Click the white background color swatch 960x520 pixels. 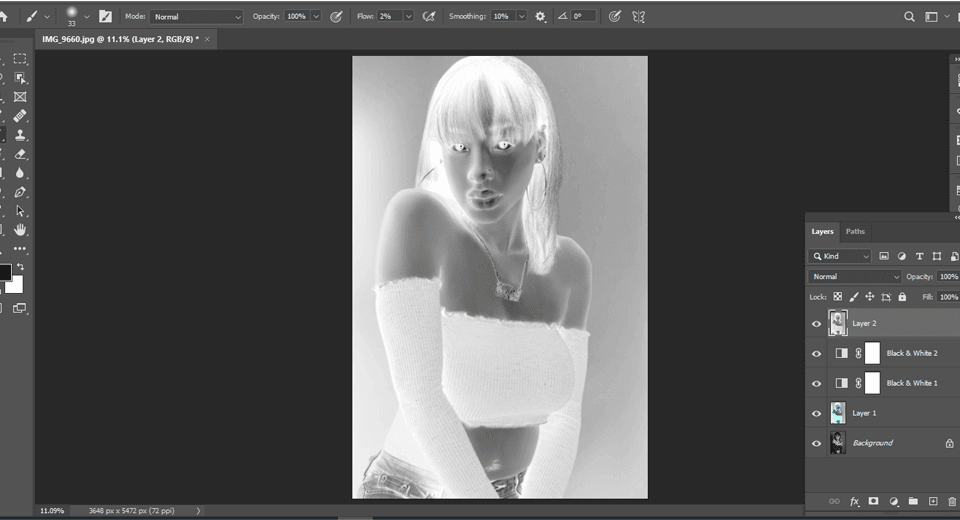click(16, 286)
